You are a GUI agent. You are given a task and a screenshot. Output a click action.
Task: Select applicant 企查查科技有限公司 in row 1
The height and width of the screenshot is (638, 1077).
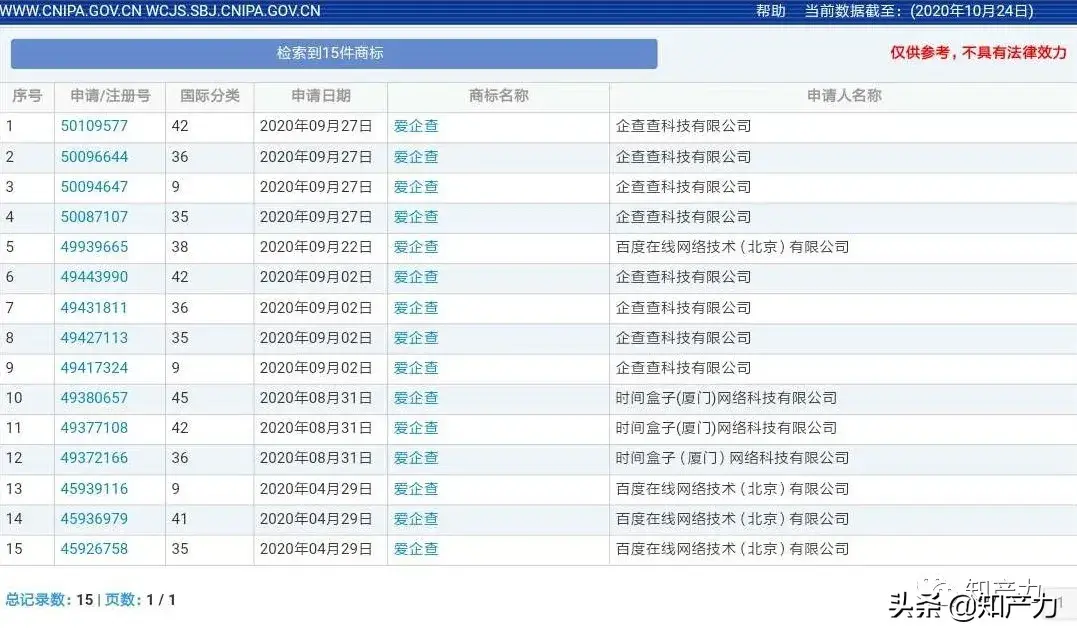coord(683,126)
